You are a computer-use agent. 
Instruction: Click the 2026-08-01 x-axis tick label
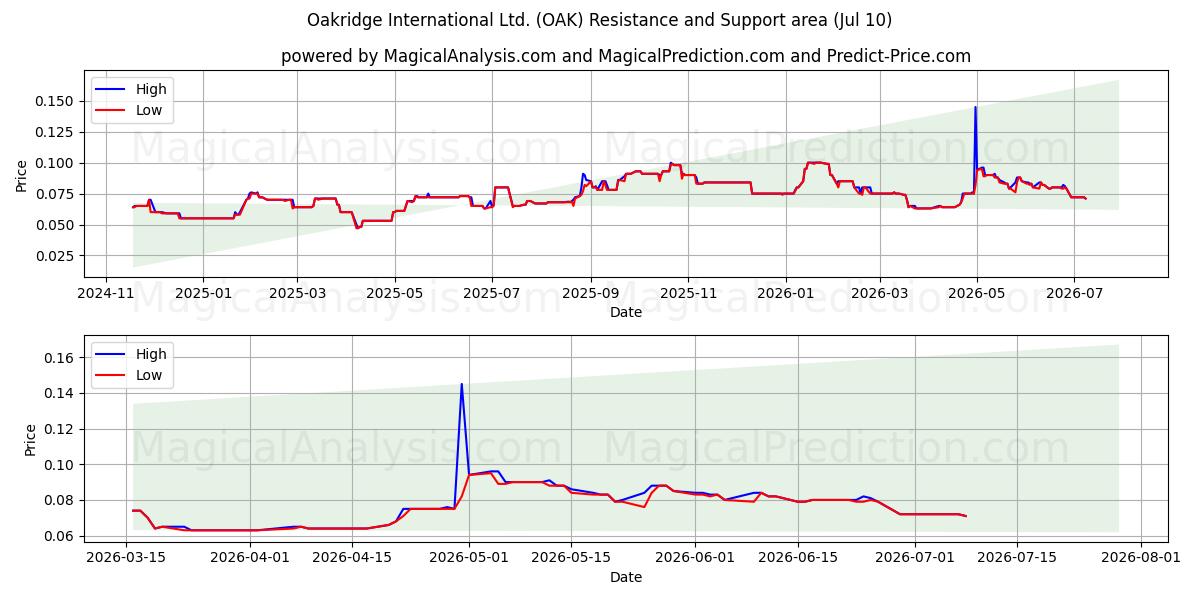pyautogui.click(x=1140, y=560)
